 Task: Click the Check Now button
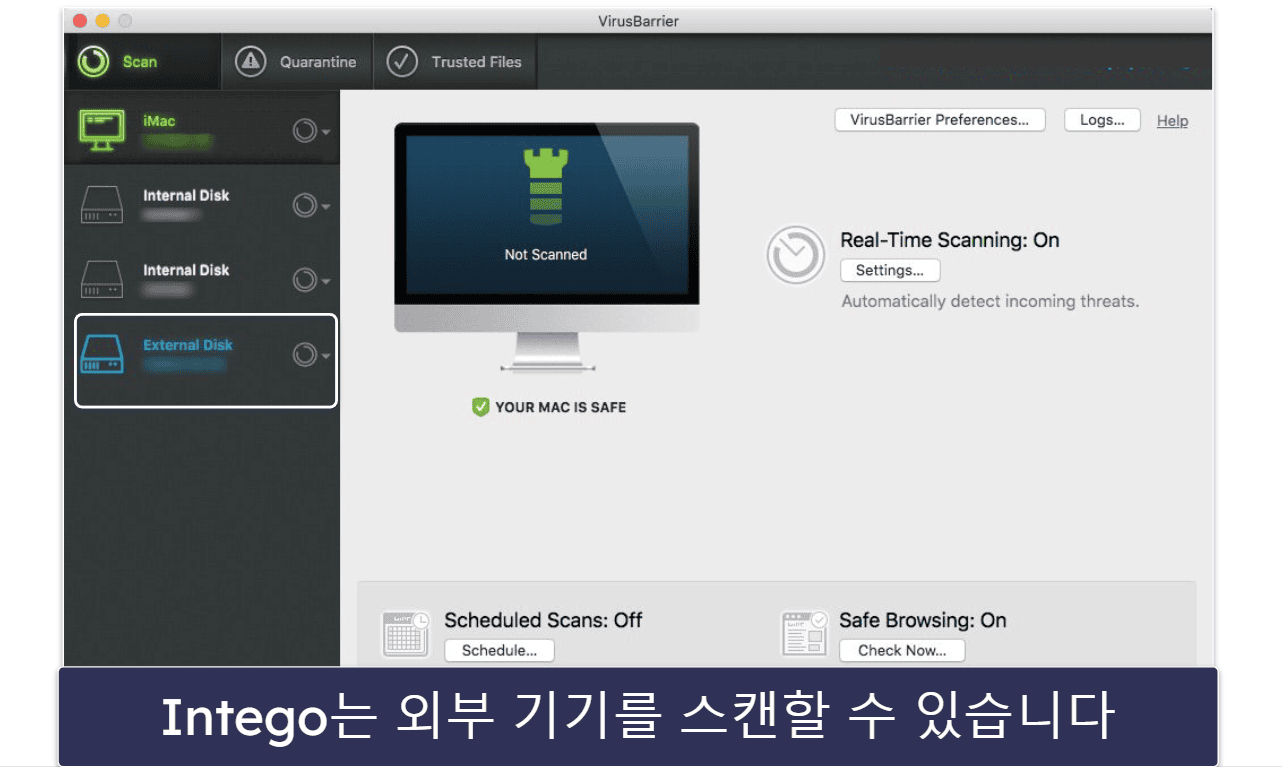point(902,650)
